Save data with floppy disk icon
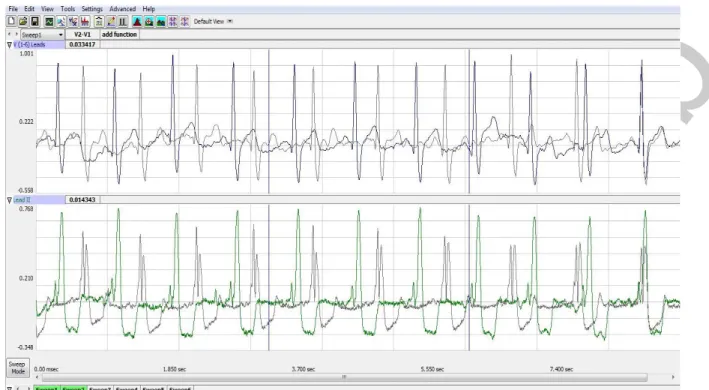Screen dimensions: 709x390 (35, 21)
